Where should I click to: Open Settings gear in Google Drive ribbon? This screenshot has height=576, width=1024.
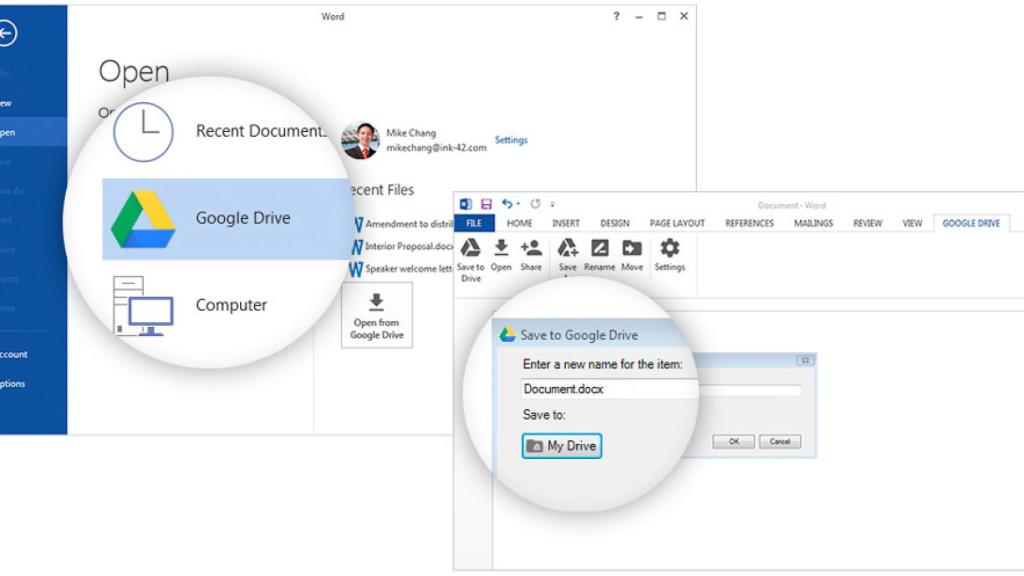click(669, 248)
